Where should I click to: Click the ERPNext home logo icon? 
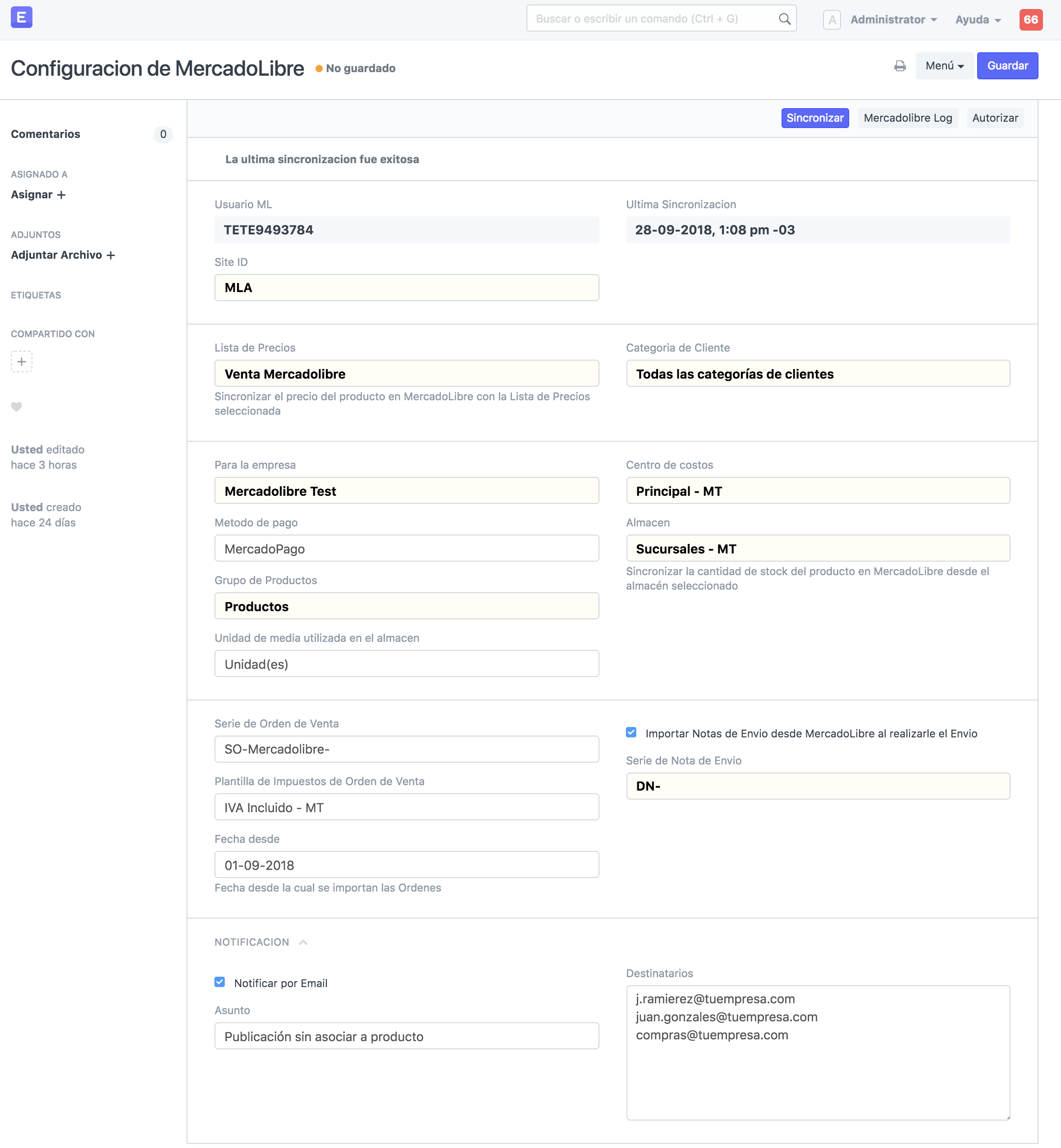pos(21,18)
